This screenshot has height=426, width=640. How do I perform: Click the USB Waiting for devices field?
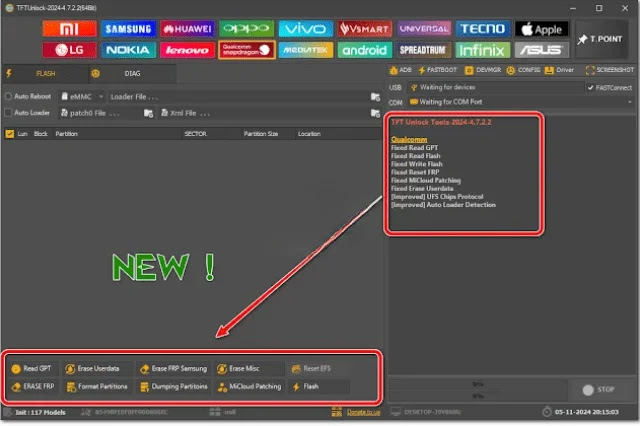coord(496,87)
